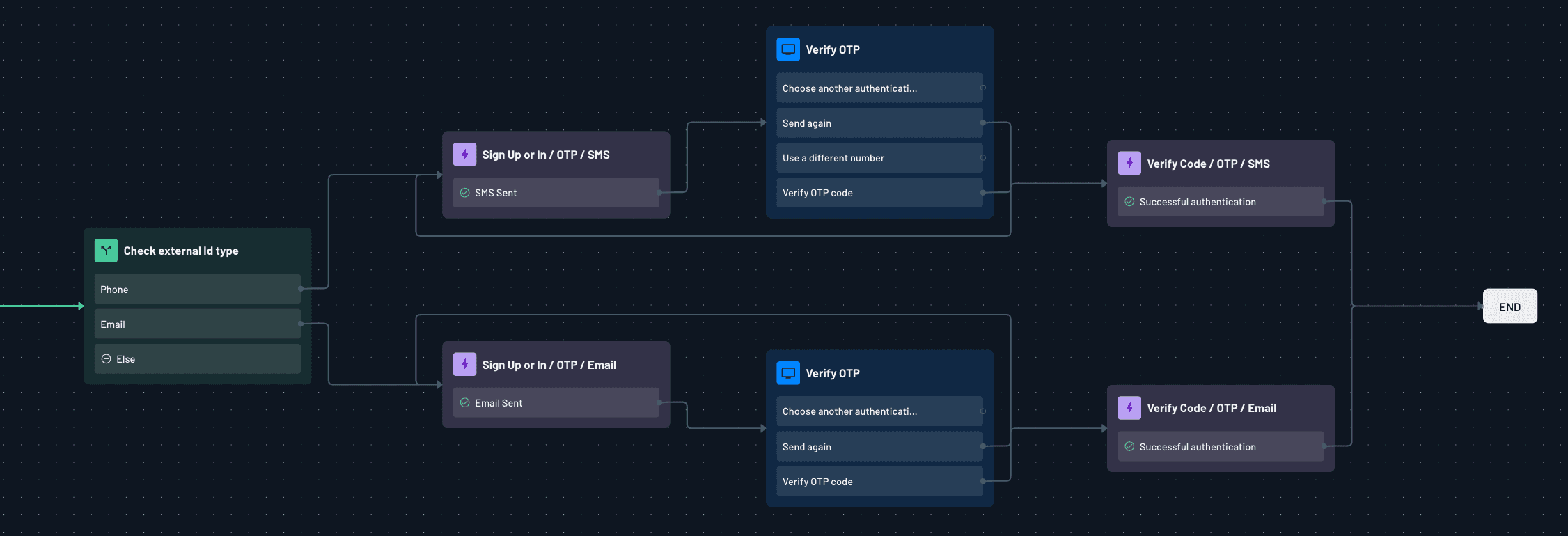Select the lightning icon on Sign Up or In / OTP / SMS
Image resolution: width=1568 pixels, height=536 pixels.
coord(464,154)
